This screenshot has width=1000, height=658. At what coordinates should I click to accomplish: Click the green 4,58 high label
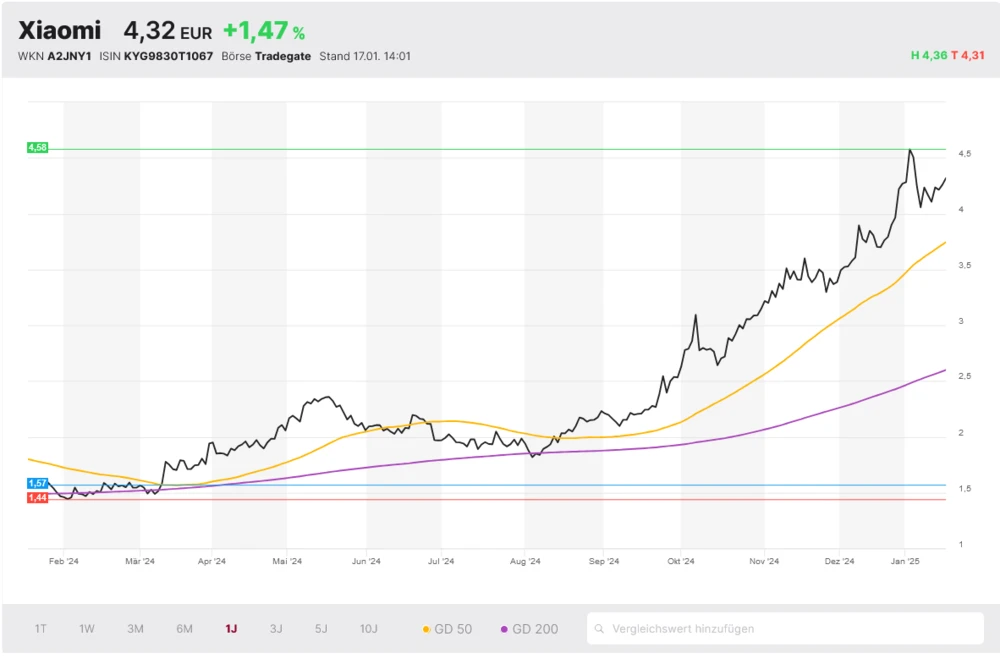38,148
